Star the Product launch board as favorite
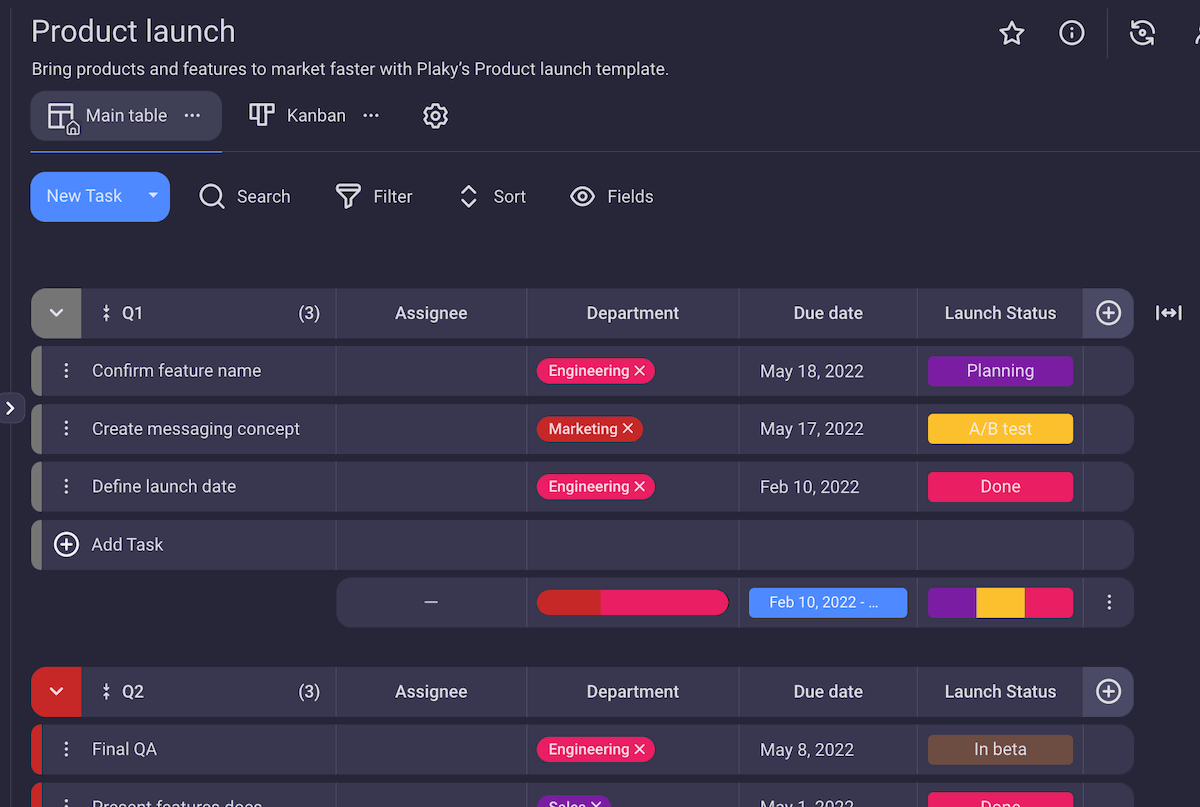The height and width of the screenshot is (807, 1200). coord(1012,34)
